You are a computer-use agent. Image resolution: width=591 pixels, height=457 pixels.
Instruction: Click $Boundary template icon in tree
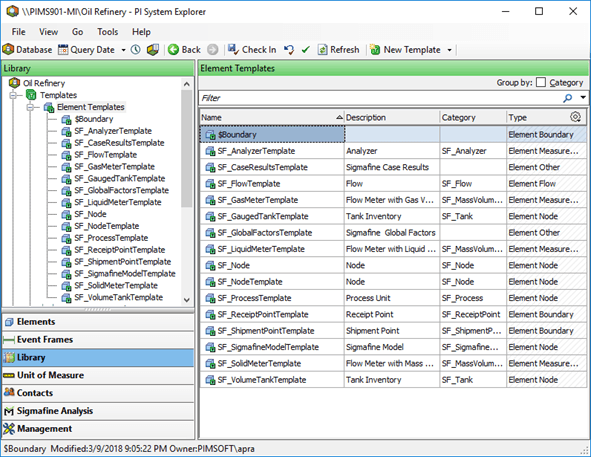(x=66, y=120)
